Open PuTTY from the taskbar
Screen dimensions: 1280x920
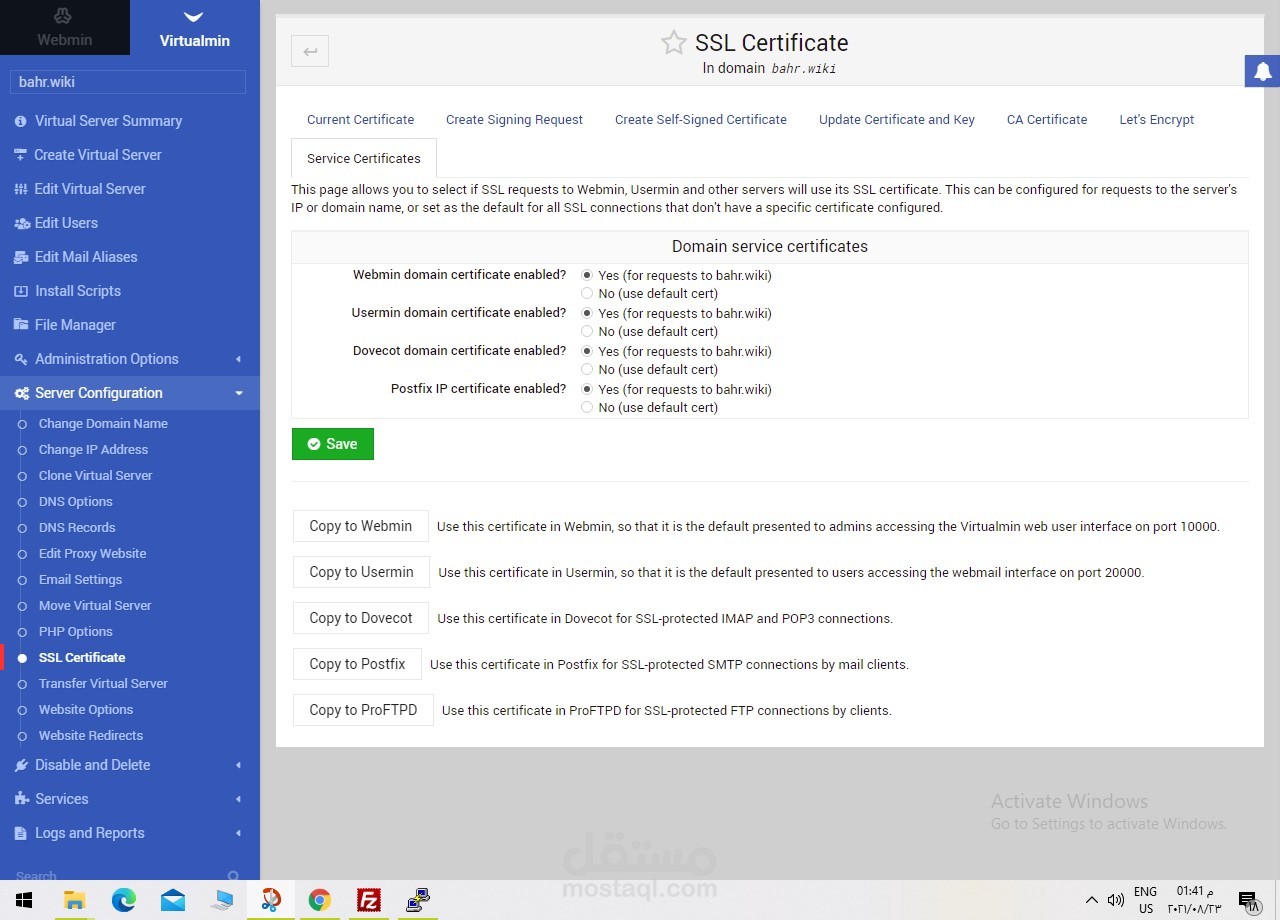[418, 900]
